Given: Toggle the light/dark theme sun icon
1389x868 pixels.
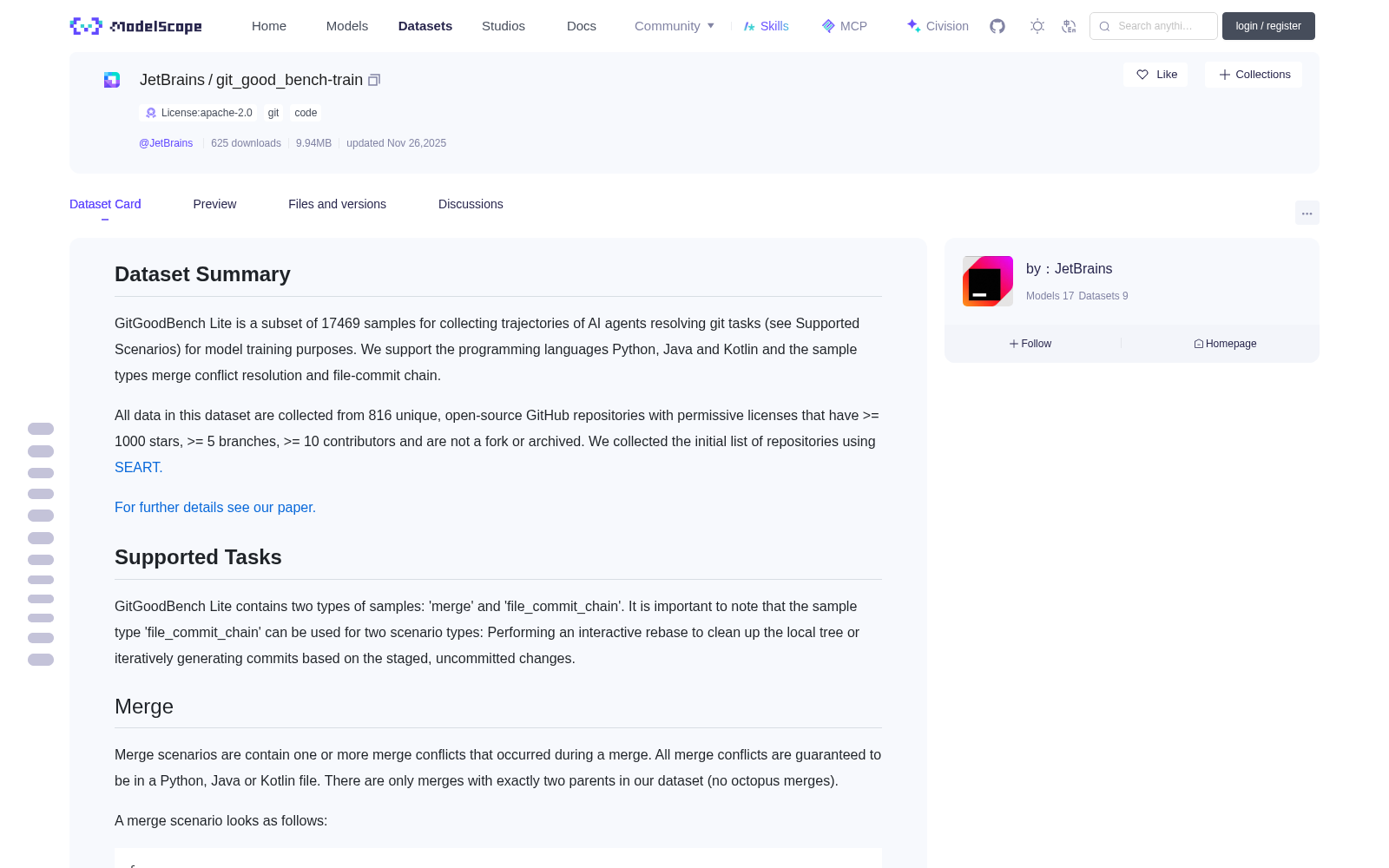Looking at the screenshot, I should pos(1037,26).
